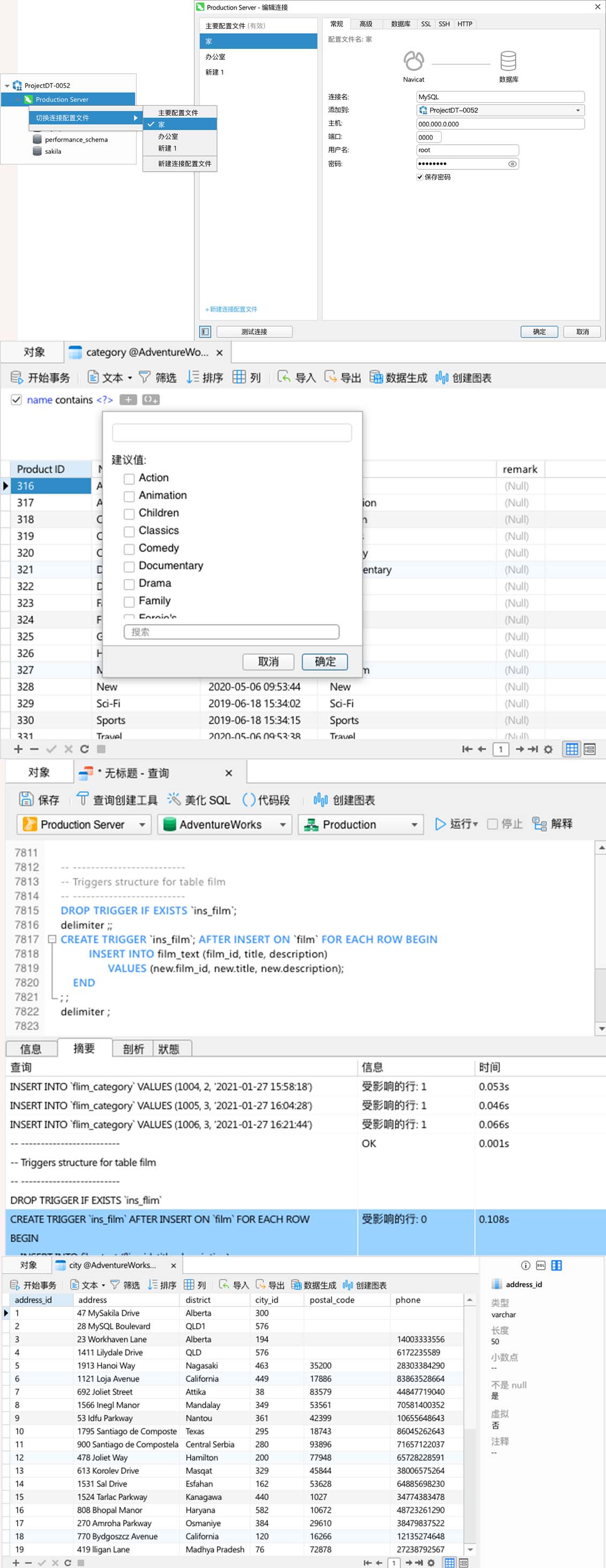Screen dimensions: 606x1568
Task: Click the 测试连接 button
Action: click(254, 332)
